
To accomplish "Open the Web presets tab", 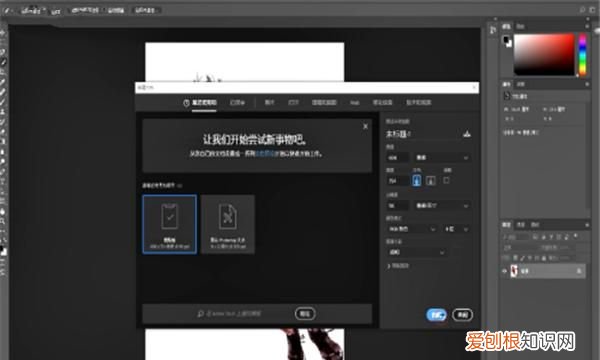I will [x=355, y=103].
